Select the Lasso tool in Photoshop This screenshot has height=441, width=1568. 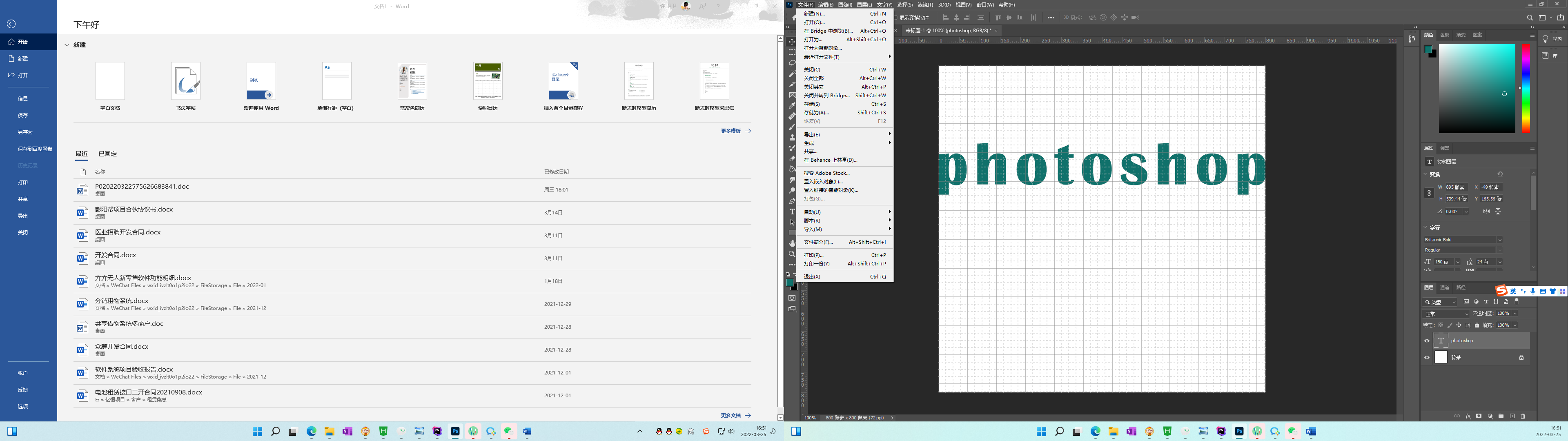pyautogui.click(x=792, y=63)
